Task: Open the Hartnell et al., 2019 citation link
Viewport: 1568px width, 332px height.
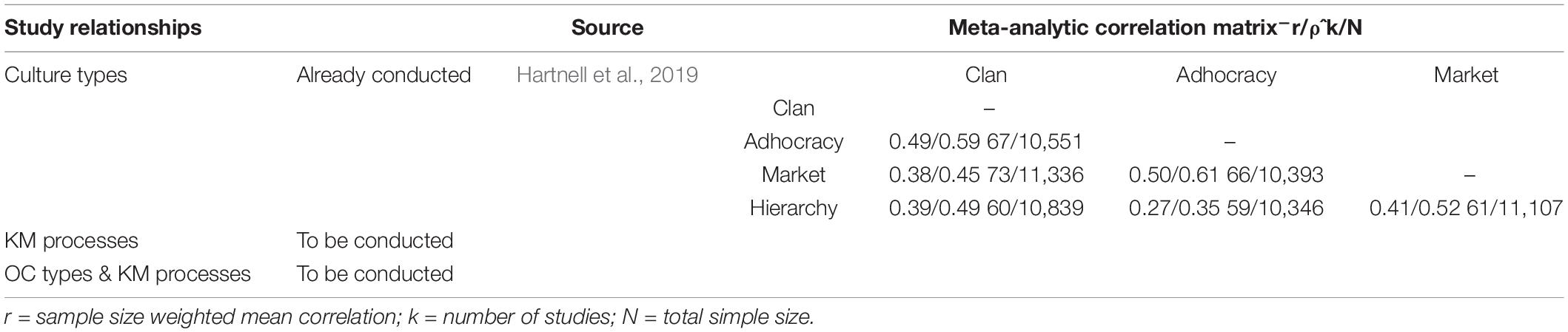Action: click(x=607, y=75)
